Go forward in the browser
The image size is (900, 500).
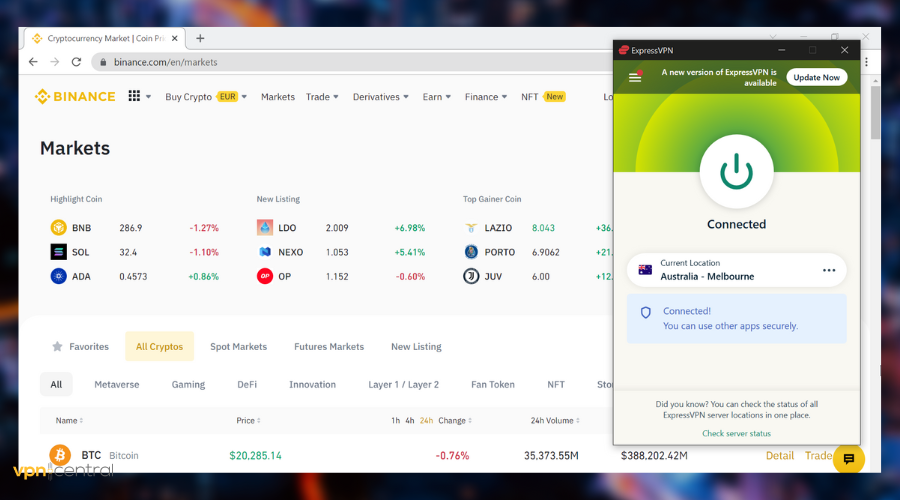pyautogui.click(x=55, y=62)
